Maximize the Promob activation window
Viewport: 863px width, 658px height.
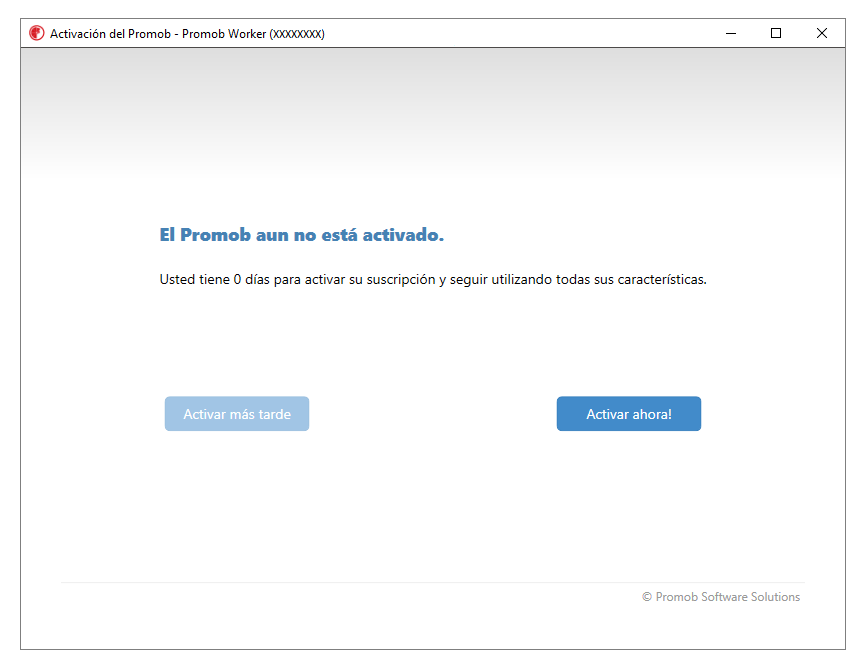(x=775, y=34)
